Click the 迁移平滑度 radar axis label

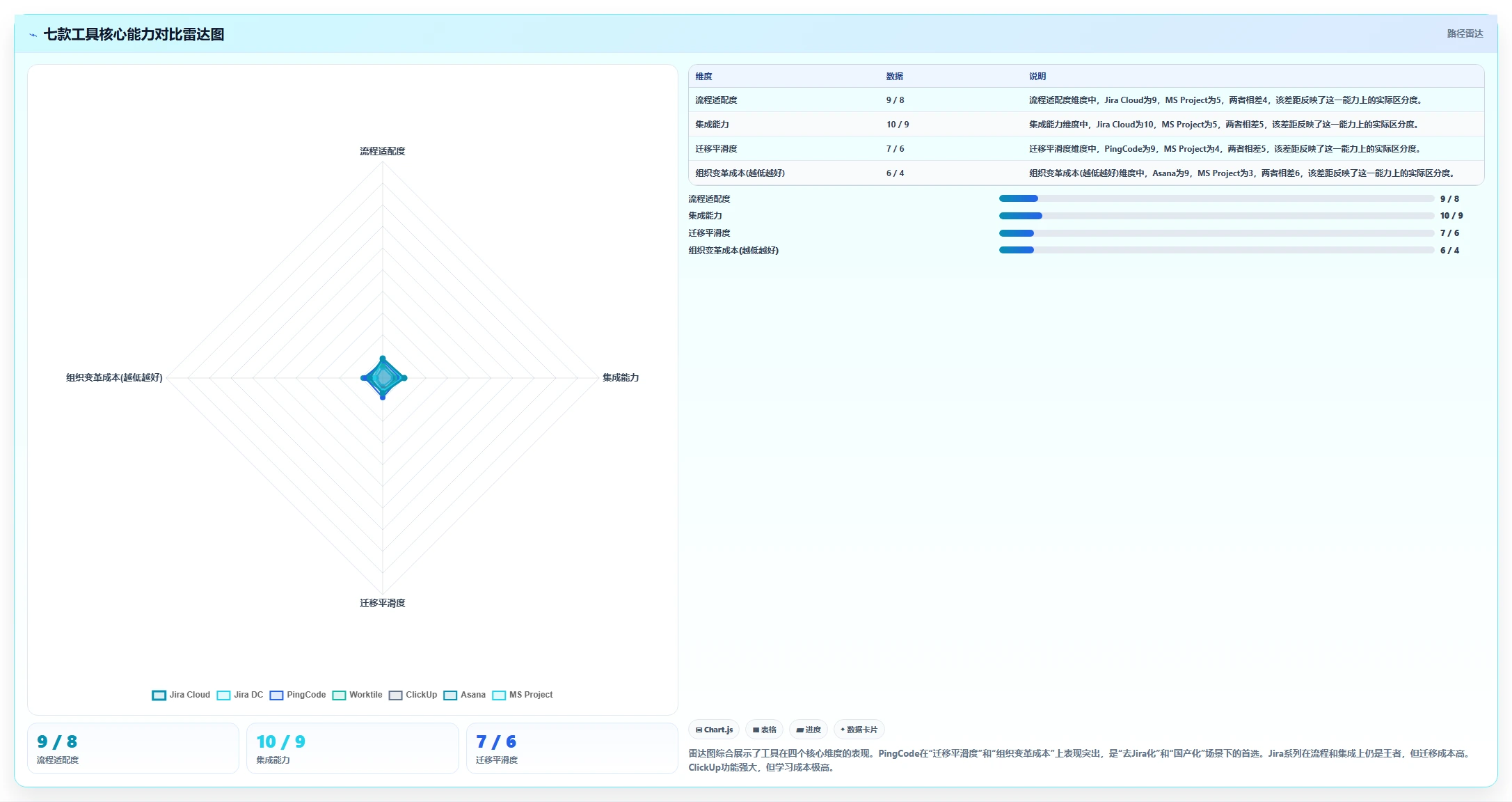coord(382,603)
